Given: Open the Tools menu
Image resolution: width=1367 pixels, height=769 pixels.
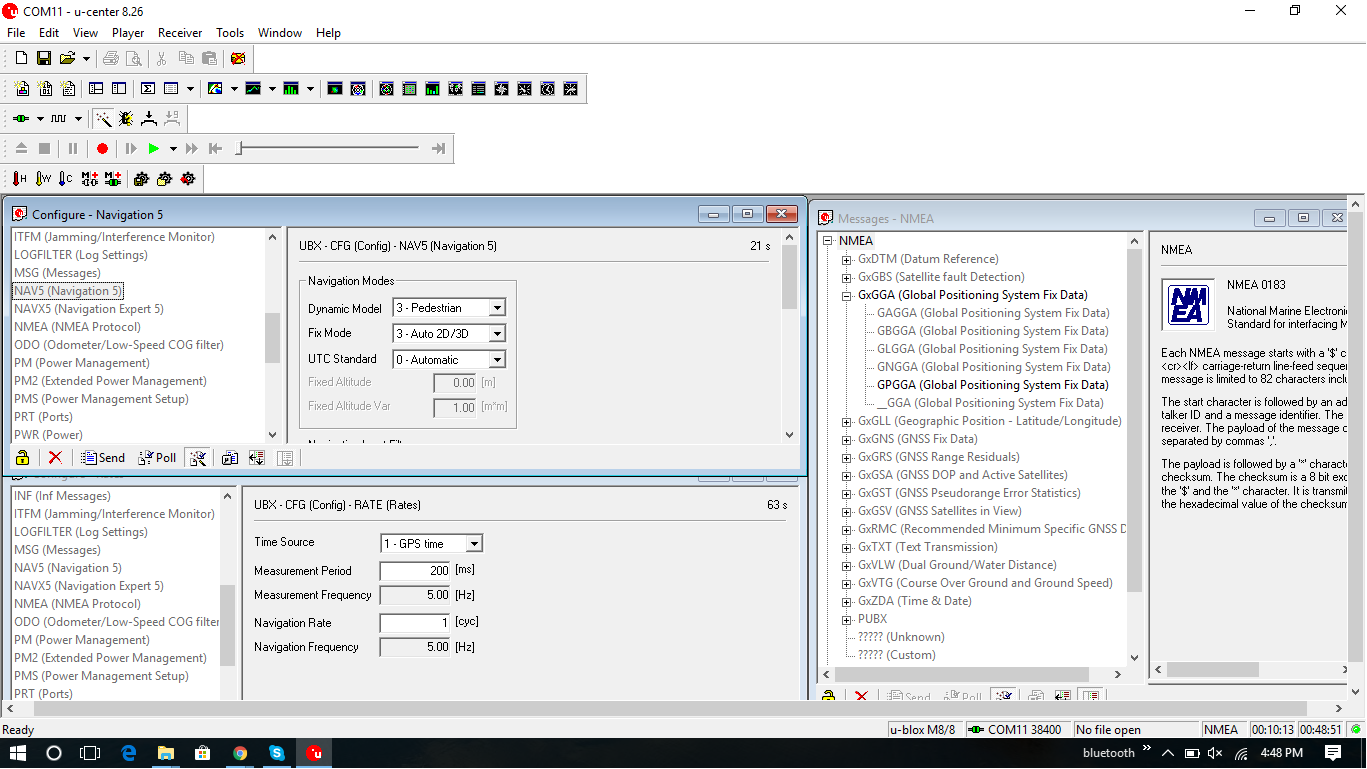Looking at the screenshot, I should [x=230, y=32].
